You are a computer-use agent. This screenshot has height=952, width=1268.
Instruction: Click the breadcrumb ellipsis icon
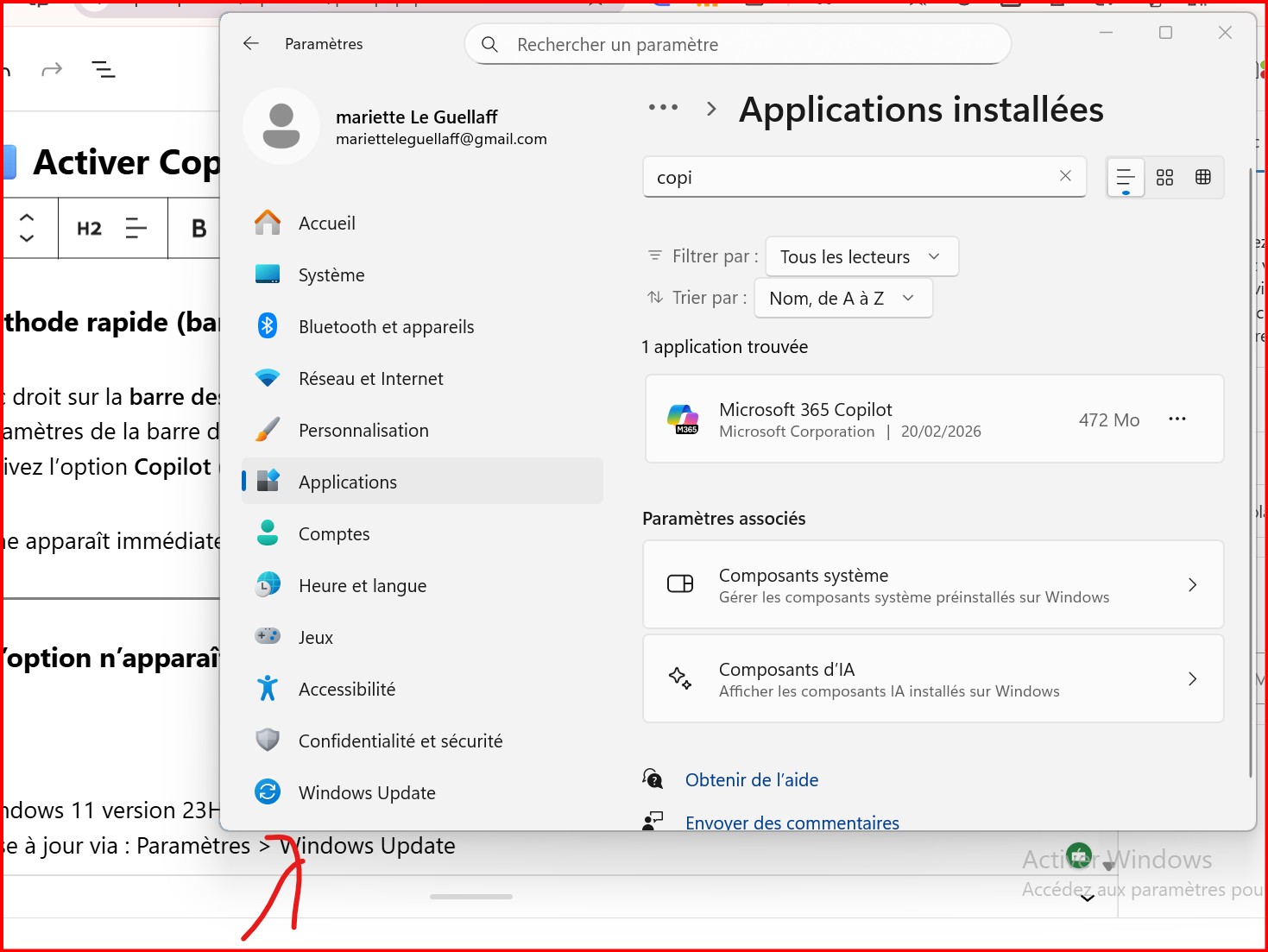(663, 108)
